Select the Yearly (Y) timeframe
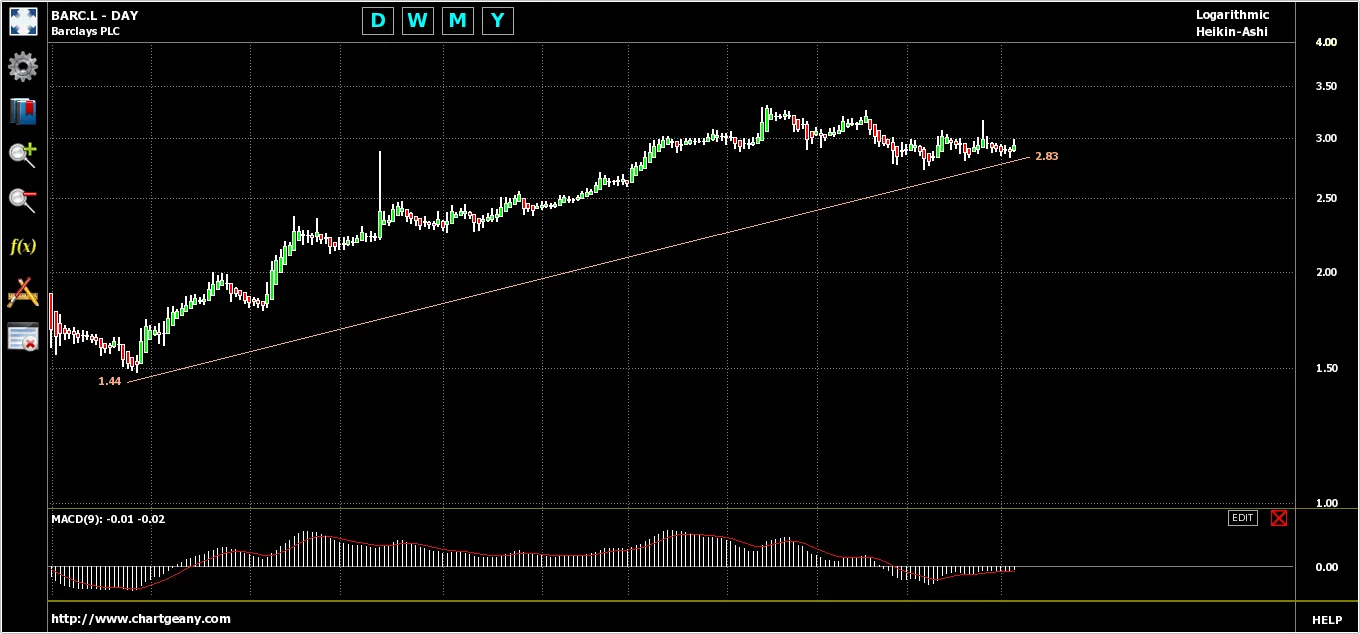1360x634 pixels. coord(498,20)
